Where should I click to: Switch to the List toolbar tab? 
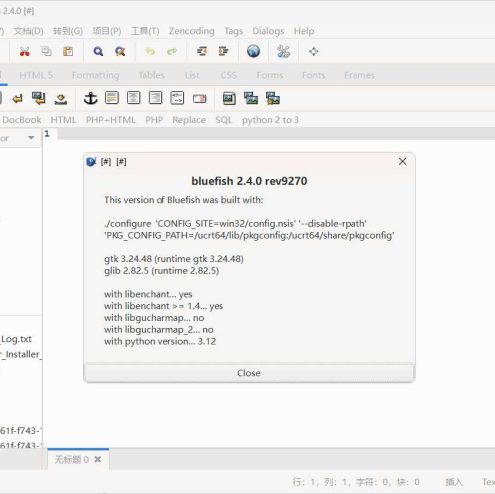point(192,75)
